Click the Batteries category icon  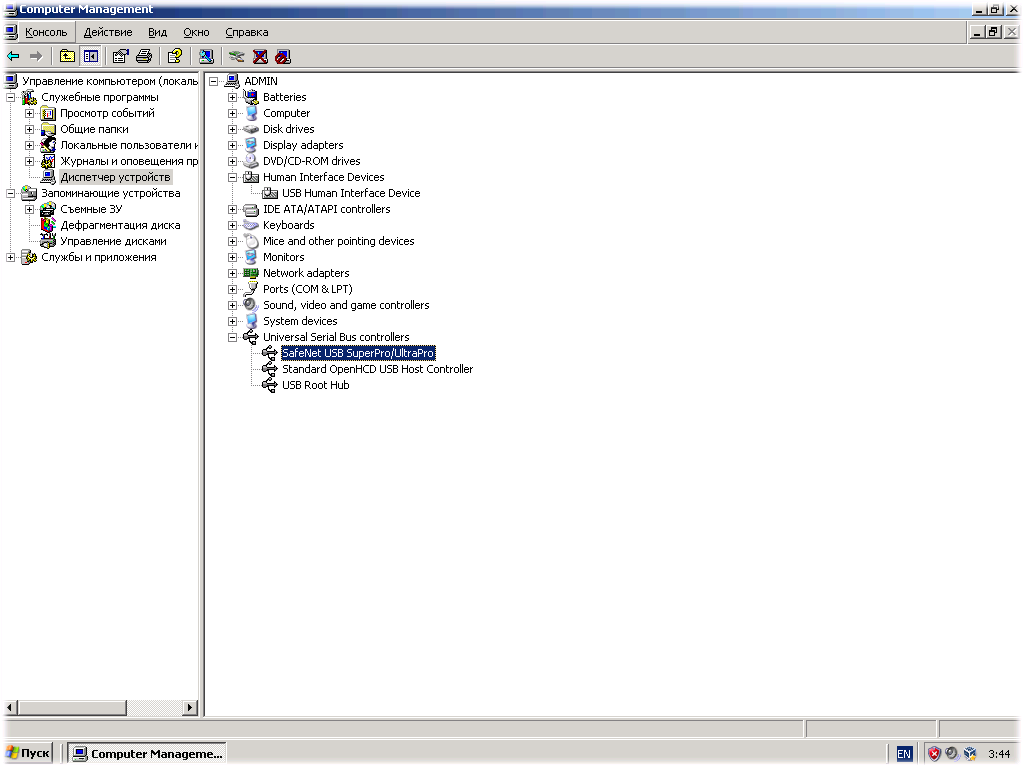[x=251, y=97]
